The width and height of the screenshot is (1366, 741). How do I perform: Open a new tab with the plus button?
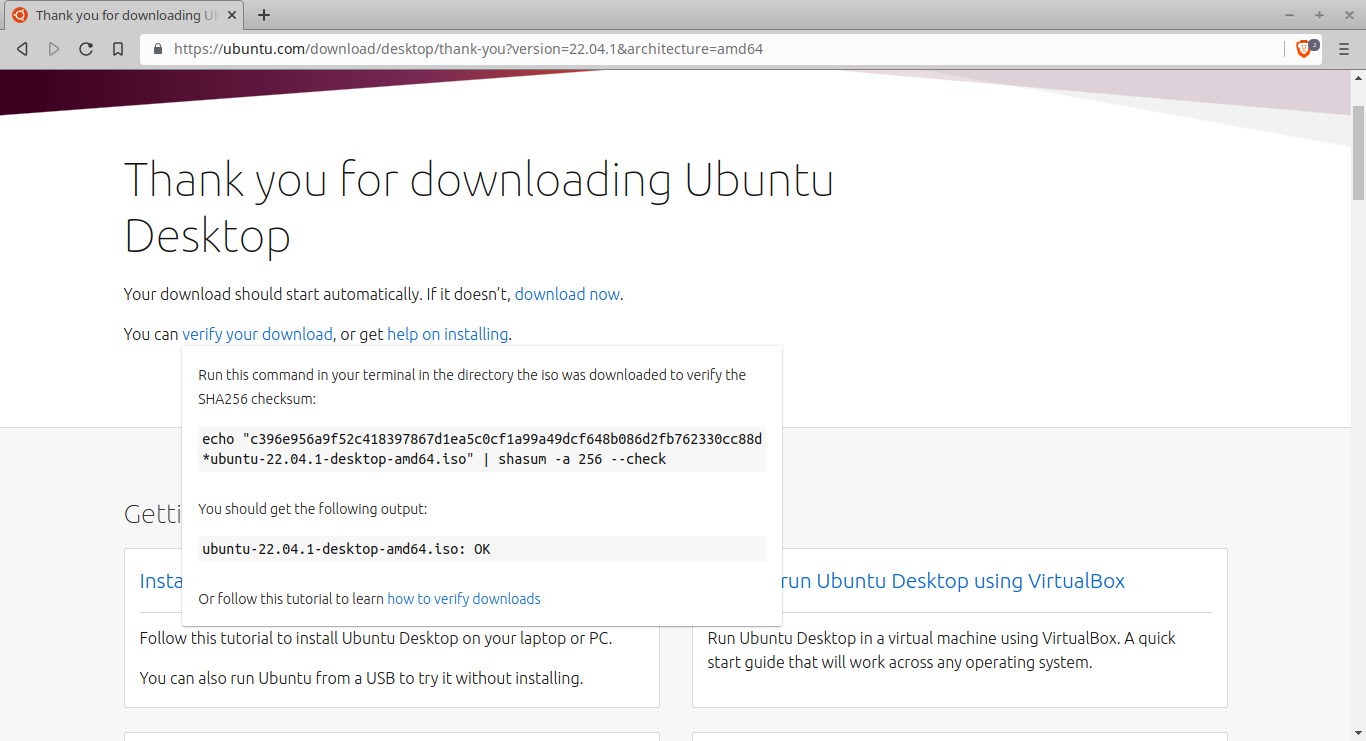(264, 15)
